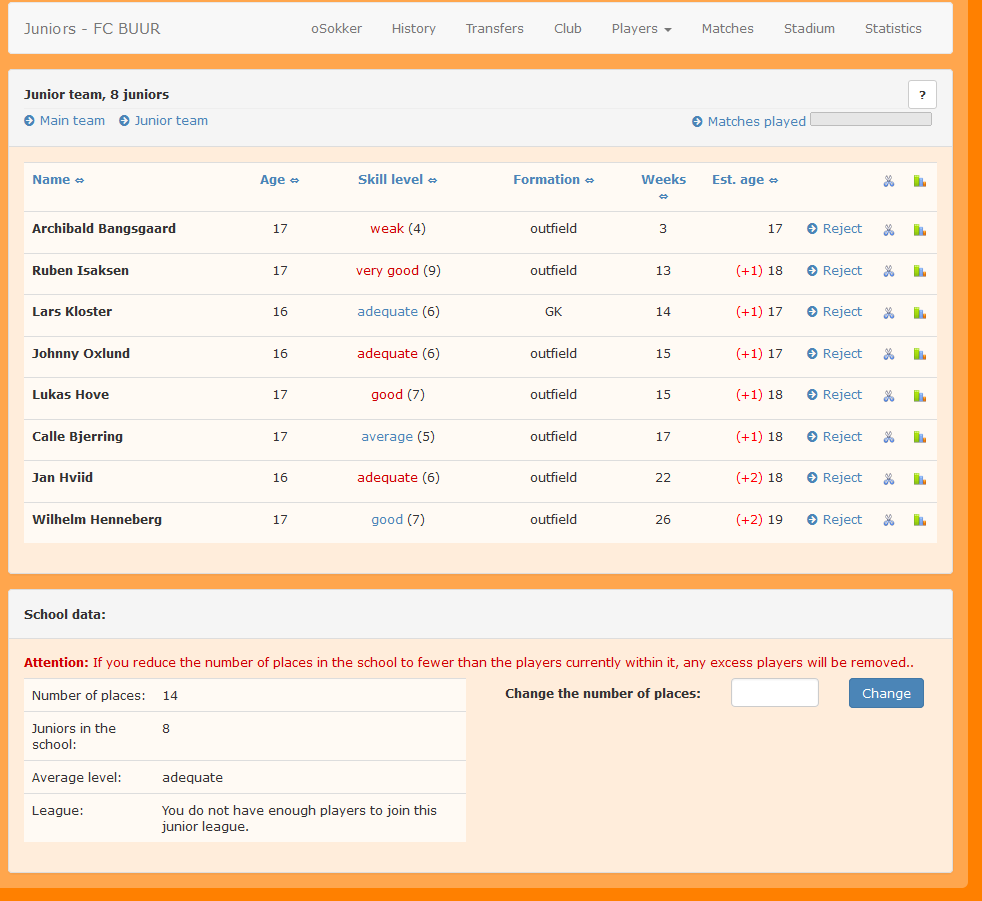Reject junior Lukas Hove
Image resolution: width=982 pixels, height=901 pixels.
834,394
